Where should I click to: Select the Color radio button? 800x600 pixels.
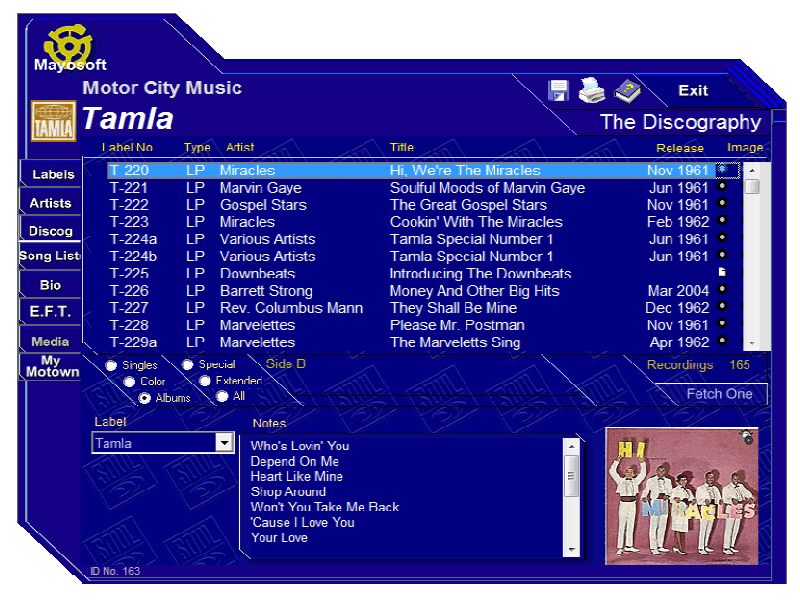pyautogui.click(x=130, y=382)
